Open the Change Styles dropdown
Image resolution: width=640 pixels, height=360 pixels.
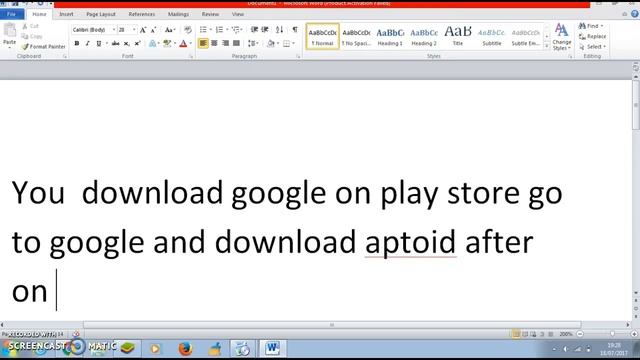(x=562, y=37)
